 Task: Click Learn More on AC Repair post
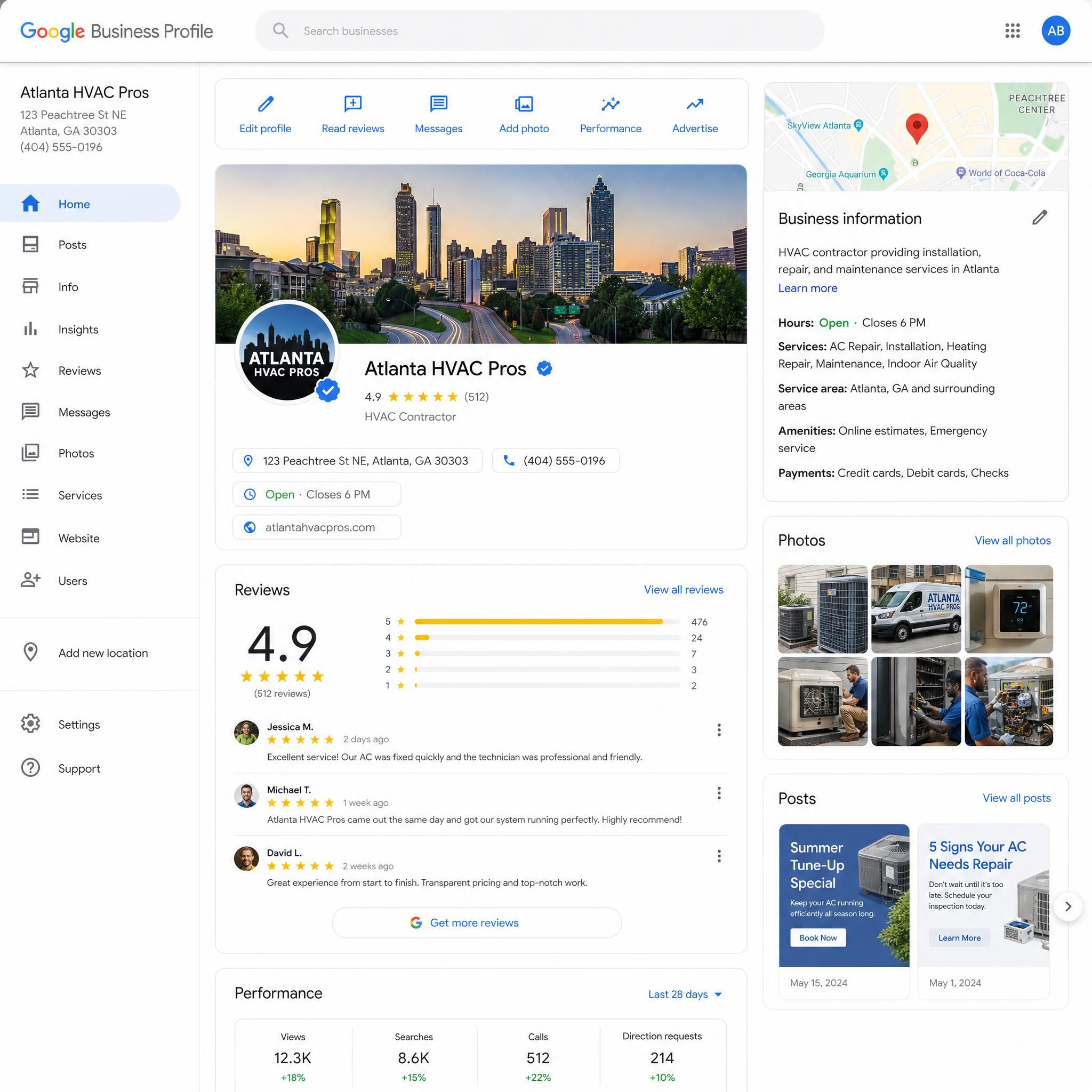coord(959,938)
